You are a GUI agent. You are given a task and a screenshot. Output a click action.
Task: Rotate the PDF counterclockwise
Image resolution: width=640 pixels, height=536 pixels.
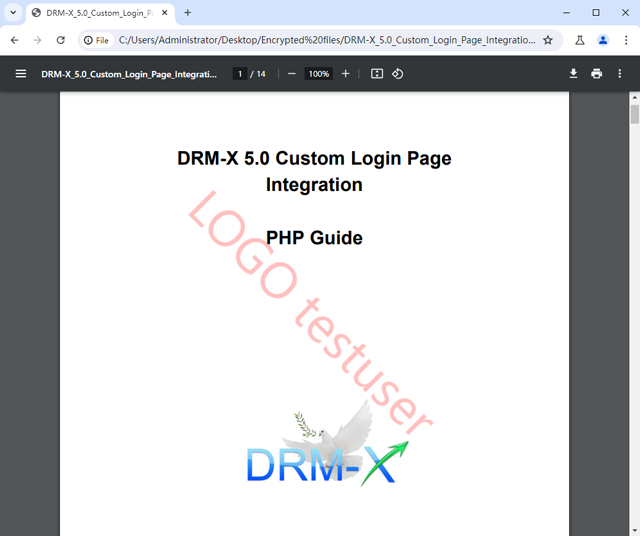(x=398, y=74)
